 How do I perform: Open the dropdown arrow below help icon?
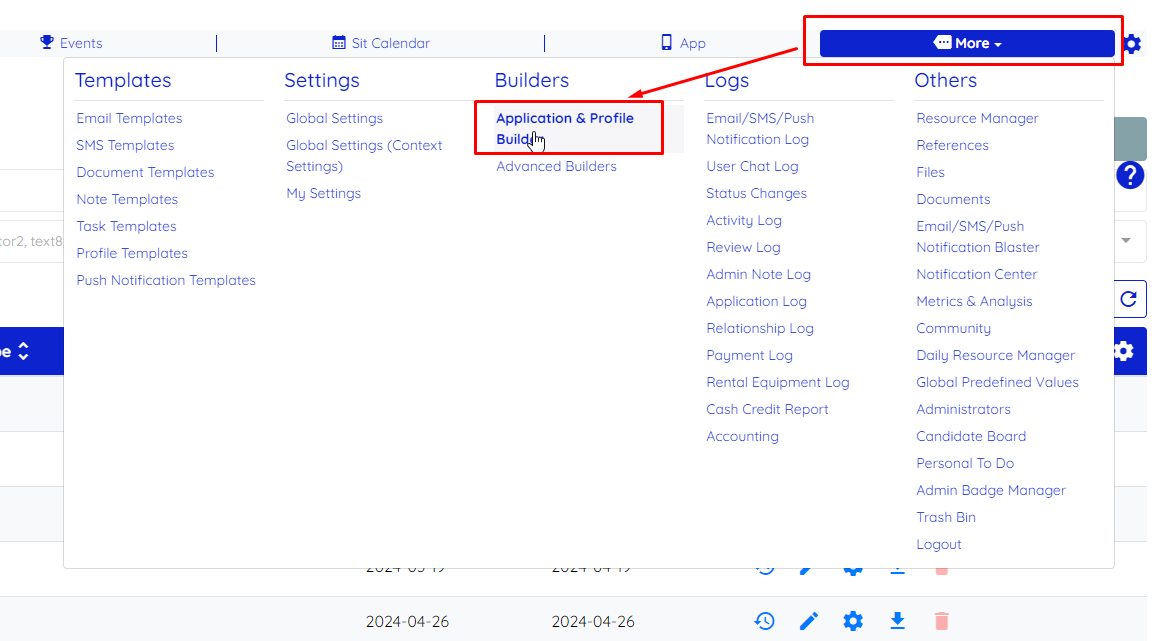tap(1126, 240)
